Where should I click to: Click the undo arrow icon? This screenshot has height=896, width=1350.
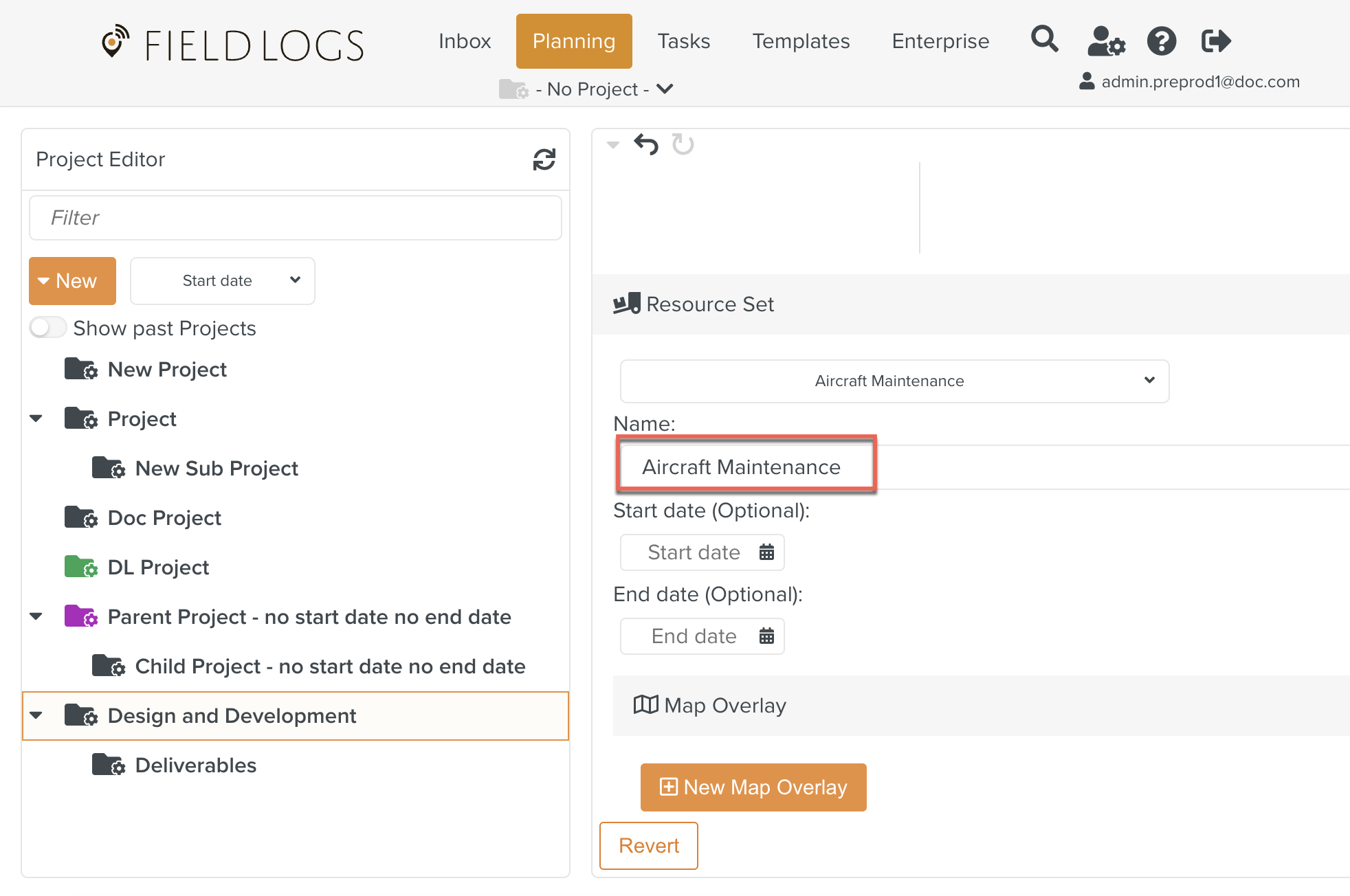click(x=646, y=144)
